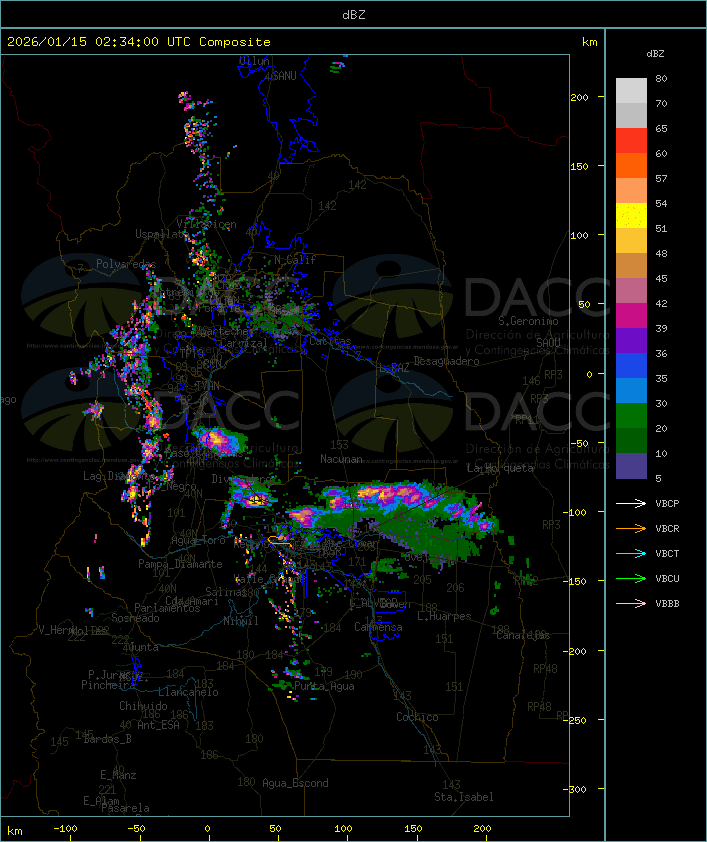This screenshot has height=842, width=707.
Task: Click the 'VBCT' legend label
Action: coord(667,554)
